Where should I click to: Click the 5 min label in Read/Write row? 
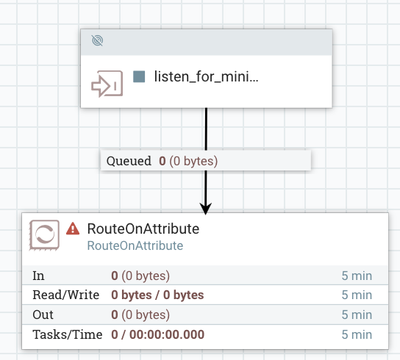pos(357,295)
